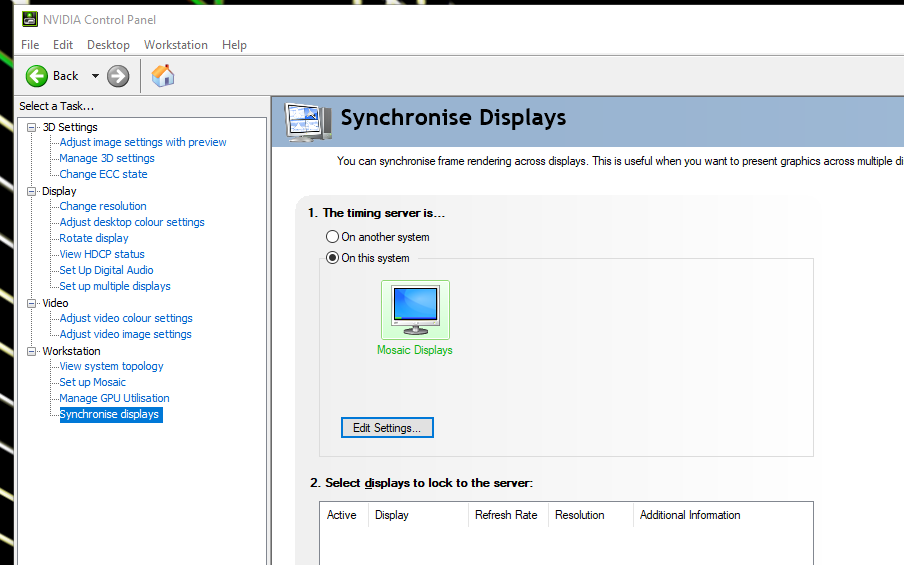Open the File menu
This screenshot has width=904, height=565.
click(x=30, y=44)
